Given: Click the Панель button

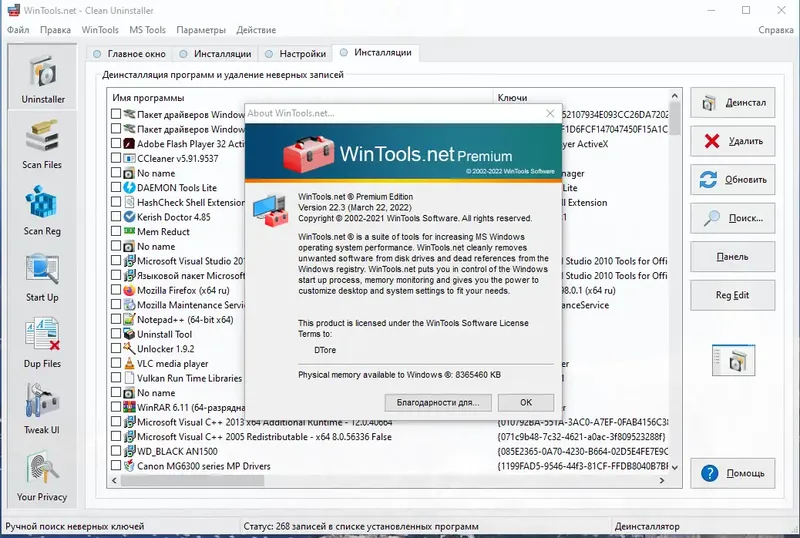Looking at the screenshot, I should pyautogui.click(x=733, y=257).
